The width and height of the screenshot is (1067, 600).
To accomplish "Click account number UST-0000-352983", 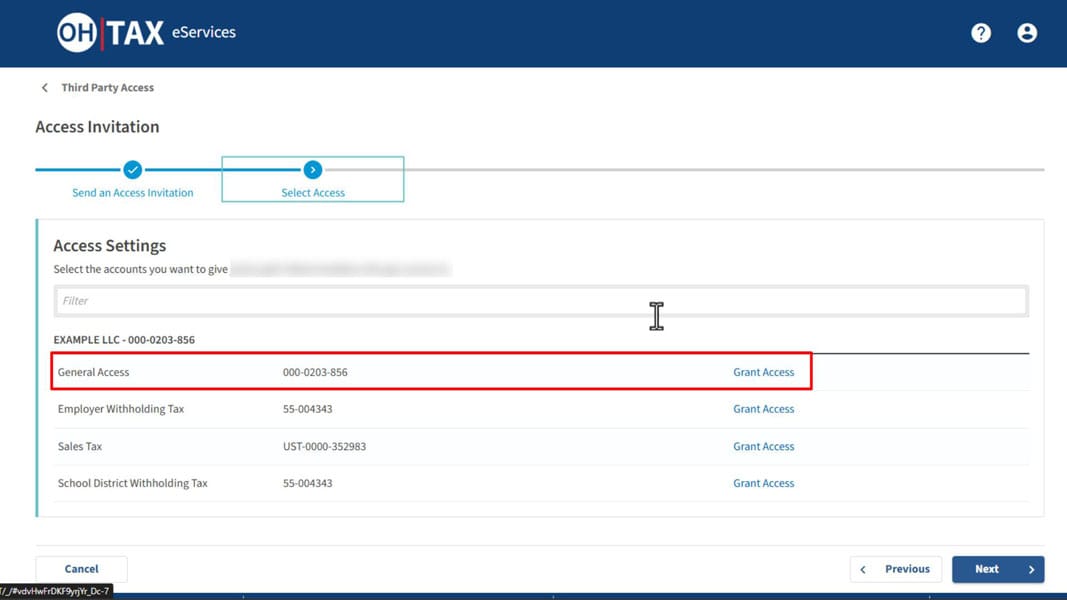I will pyautogui.click(x=325, y=446).
